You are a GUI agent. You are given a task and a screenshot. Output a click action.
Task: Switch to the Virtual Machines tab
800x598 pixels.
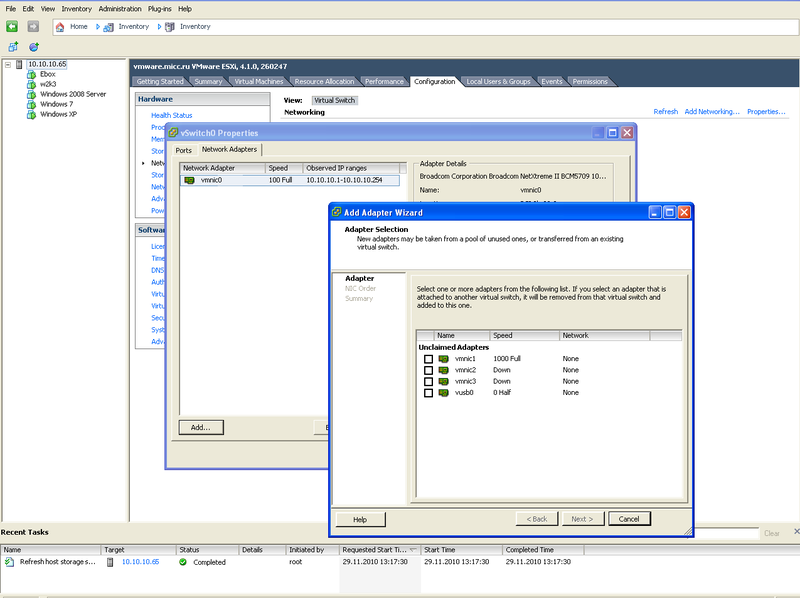coord(259,82)
